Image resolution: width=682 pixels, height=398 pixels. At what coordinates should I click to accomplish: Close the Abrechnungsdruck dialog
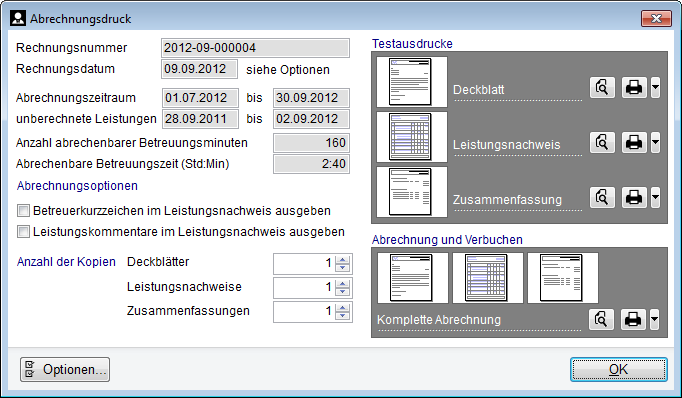656,18
